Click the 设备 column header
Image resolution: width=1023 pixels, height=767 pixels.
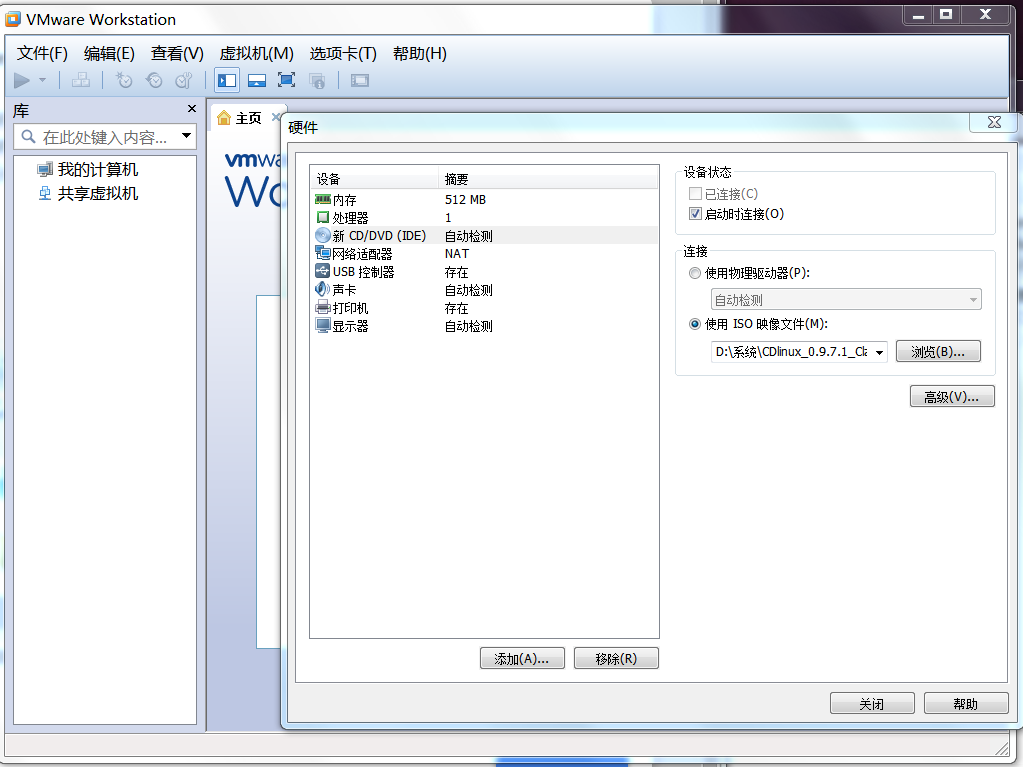click(374, 179)
